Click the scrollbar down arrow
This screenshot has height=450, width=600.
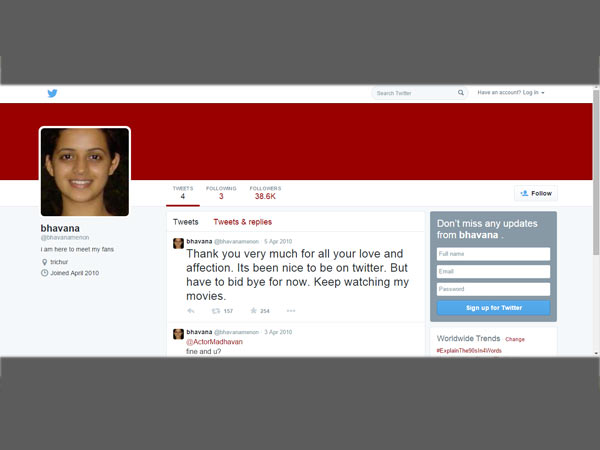[596, 353]
